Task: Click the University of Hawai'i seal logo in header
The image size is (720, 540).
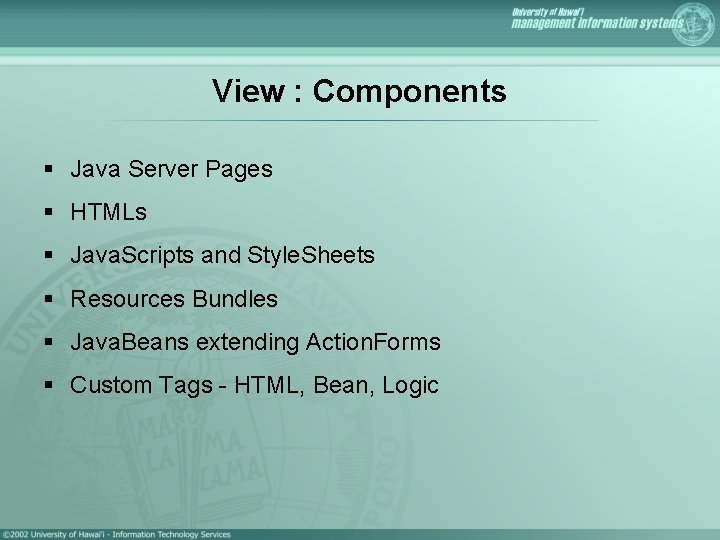Action: click(693, 24)
